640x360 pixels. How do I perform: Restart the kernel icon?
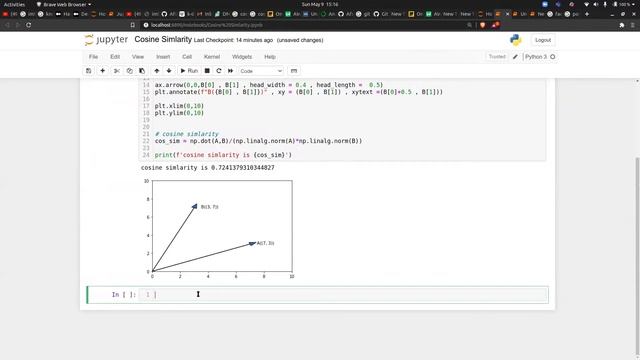click(x=219, y=71)
